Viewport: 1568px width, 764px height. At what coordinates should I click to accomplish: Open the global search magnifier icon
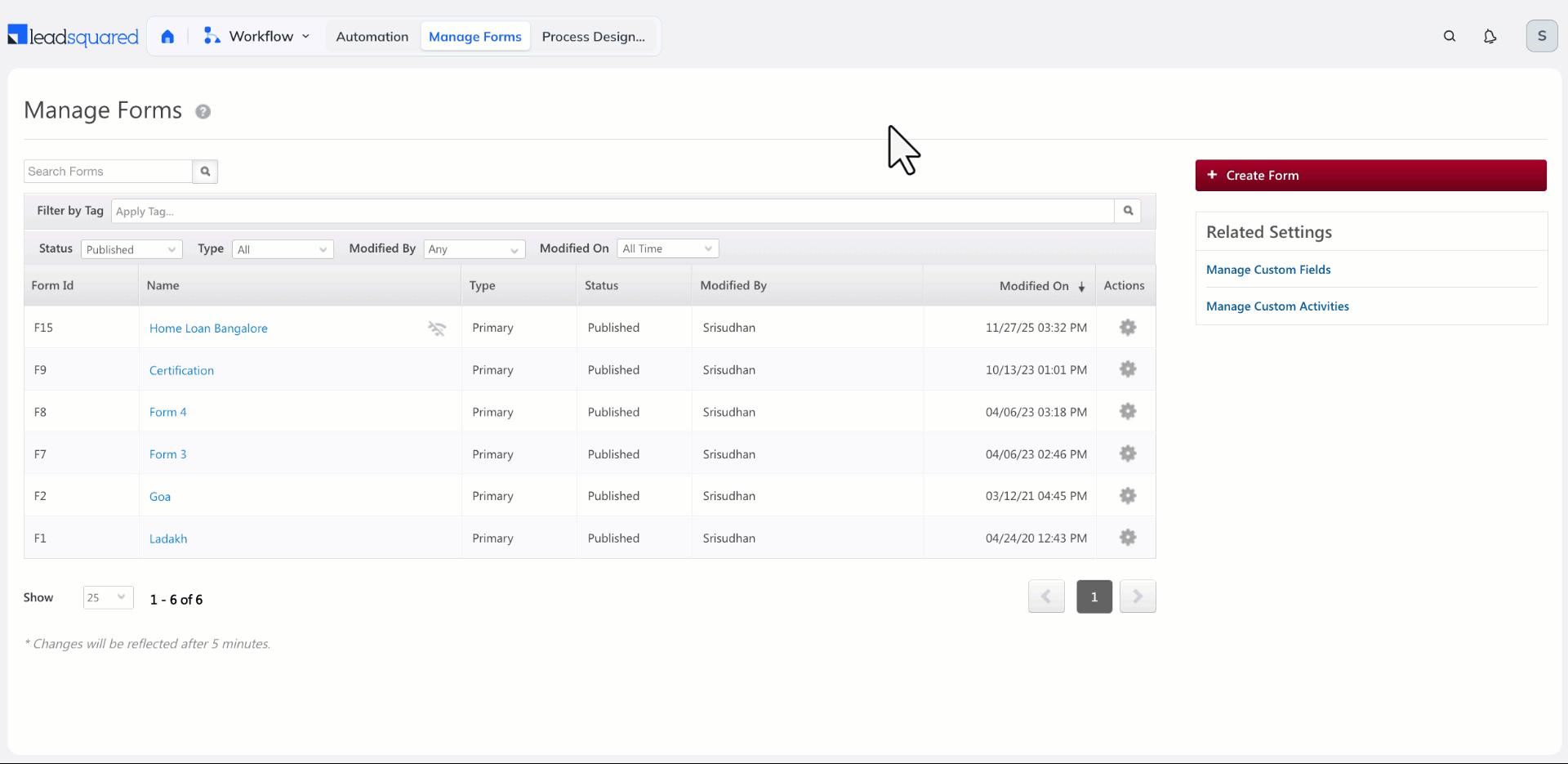point(1450,36)
